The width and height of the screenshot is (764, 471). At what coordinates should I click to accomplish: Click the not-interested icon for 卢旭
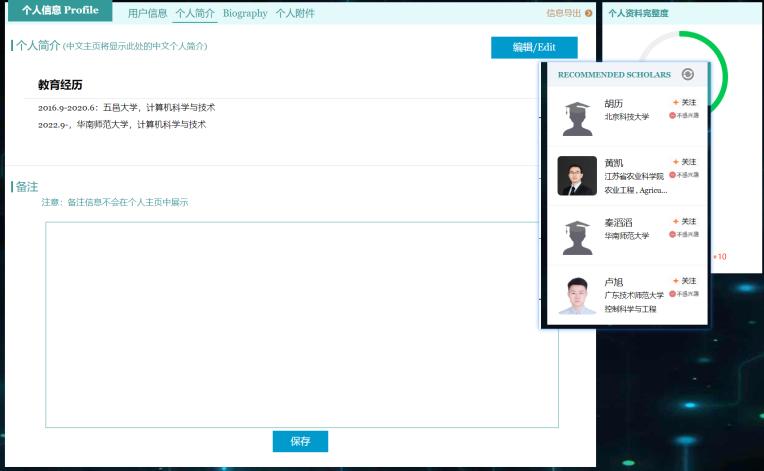[x=672, y=294]
